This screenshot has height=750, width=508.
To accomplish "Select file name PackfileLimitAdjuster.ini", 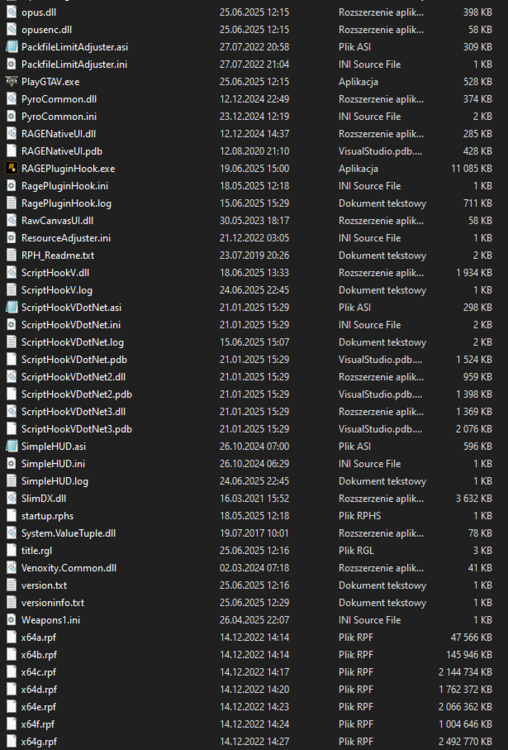I will pyautogui.click(x=74, y=64).
